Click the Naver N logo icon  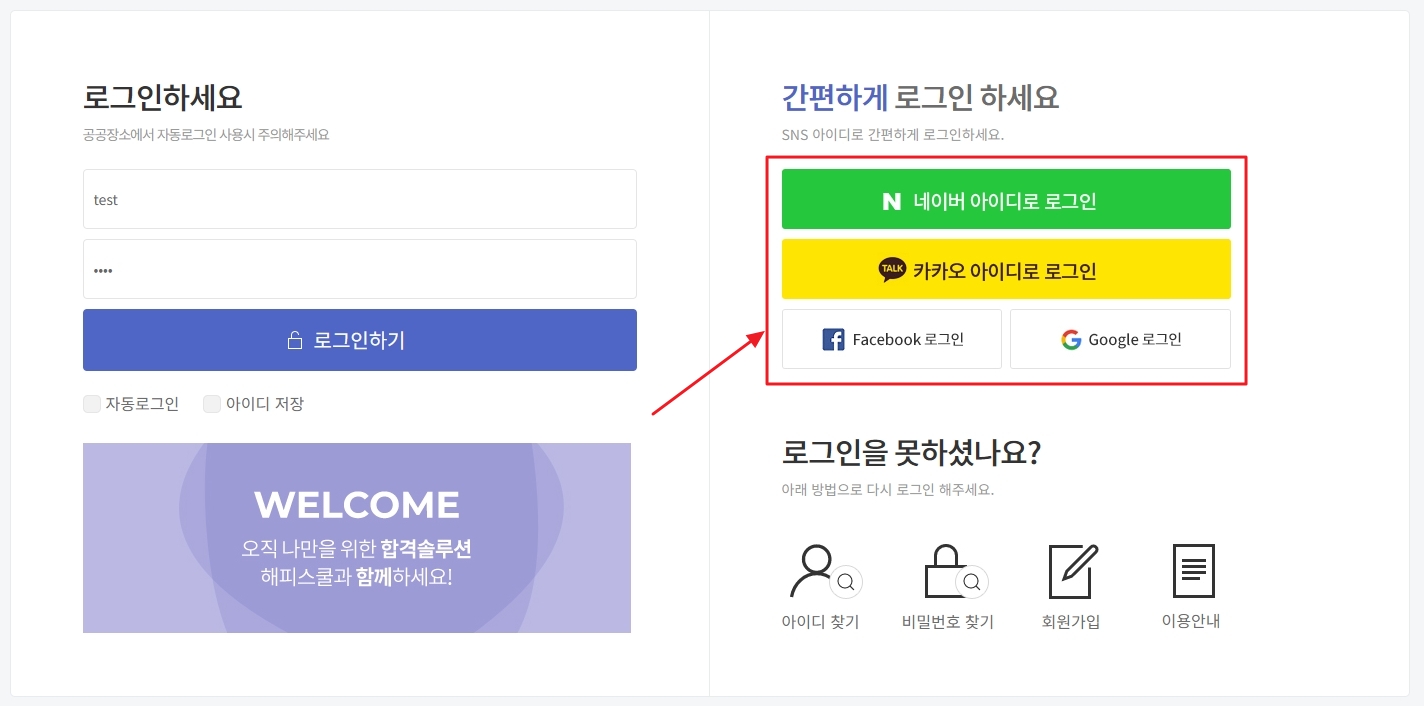point(891,201)
